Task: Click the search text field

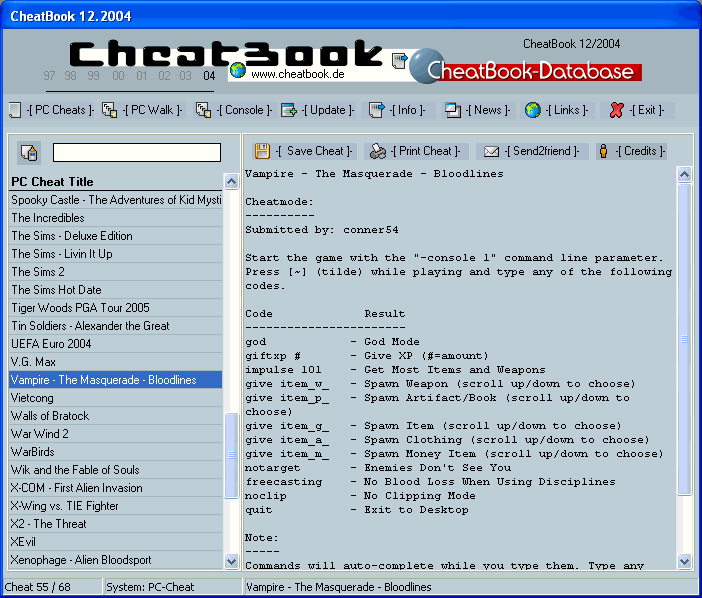Action: tap(137, 153)
